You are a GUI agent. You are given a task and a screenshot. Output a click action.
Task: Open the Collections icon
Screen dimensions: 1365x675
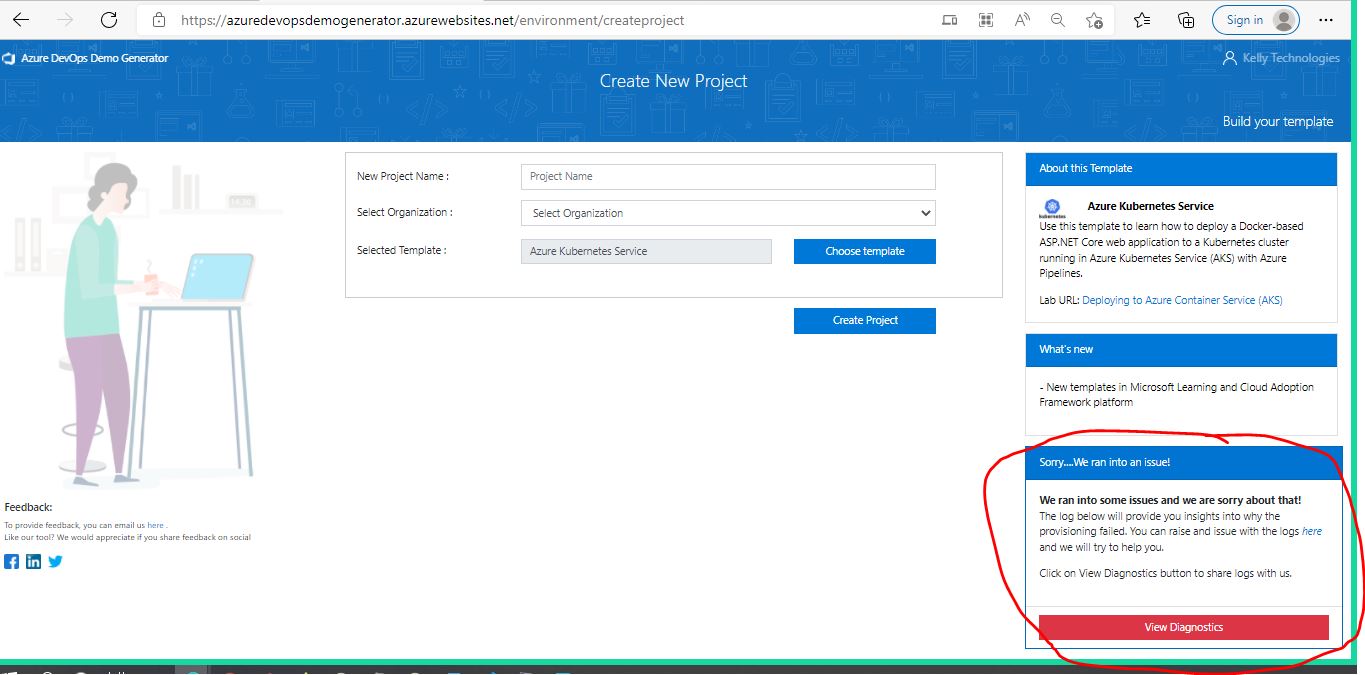click(1186, 20)
